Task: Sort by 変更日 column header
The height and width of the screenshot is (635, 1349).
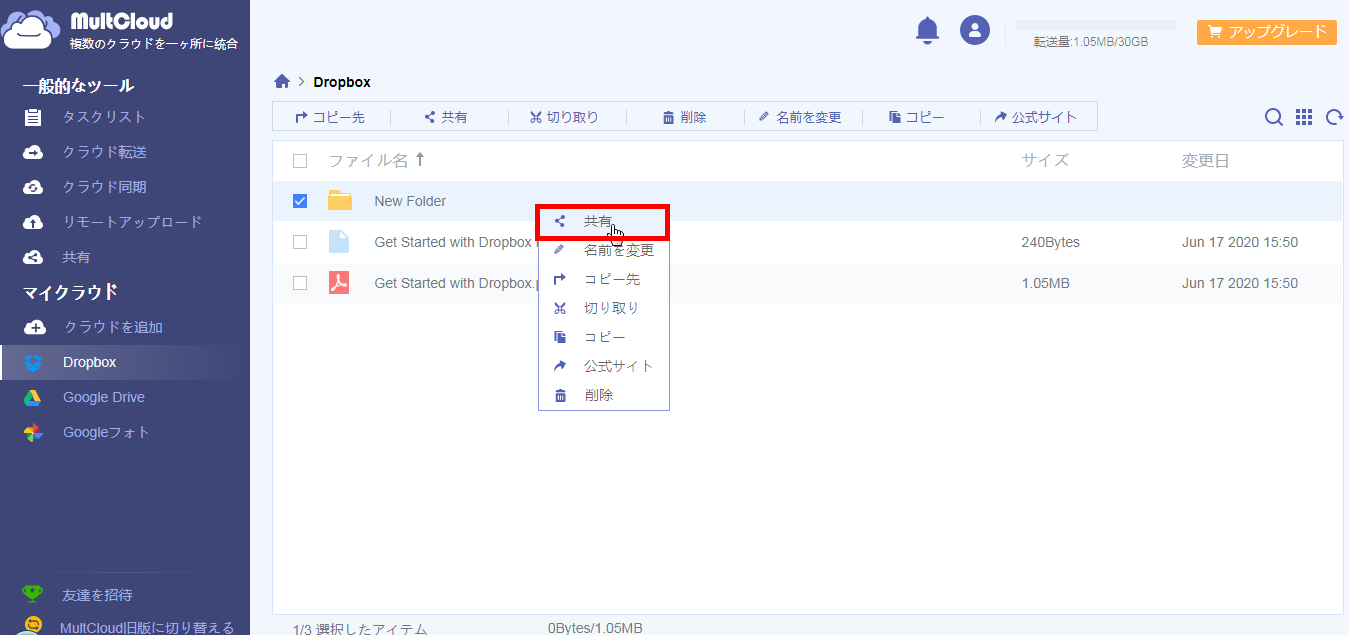Action: [1205, 160]
